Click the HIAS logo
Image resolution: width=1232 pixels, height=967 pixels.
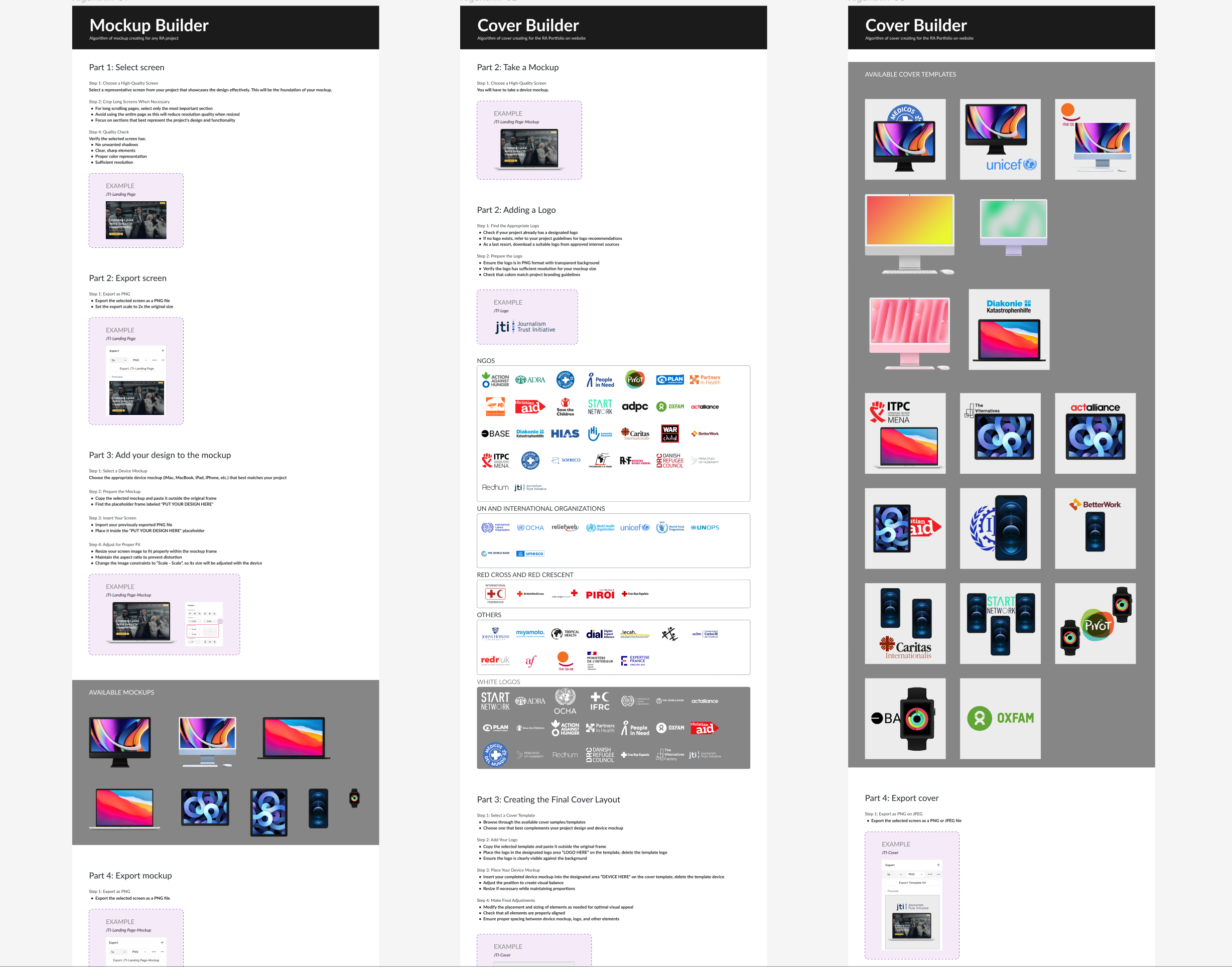pyautogui.click(x=565, y=434)
